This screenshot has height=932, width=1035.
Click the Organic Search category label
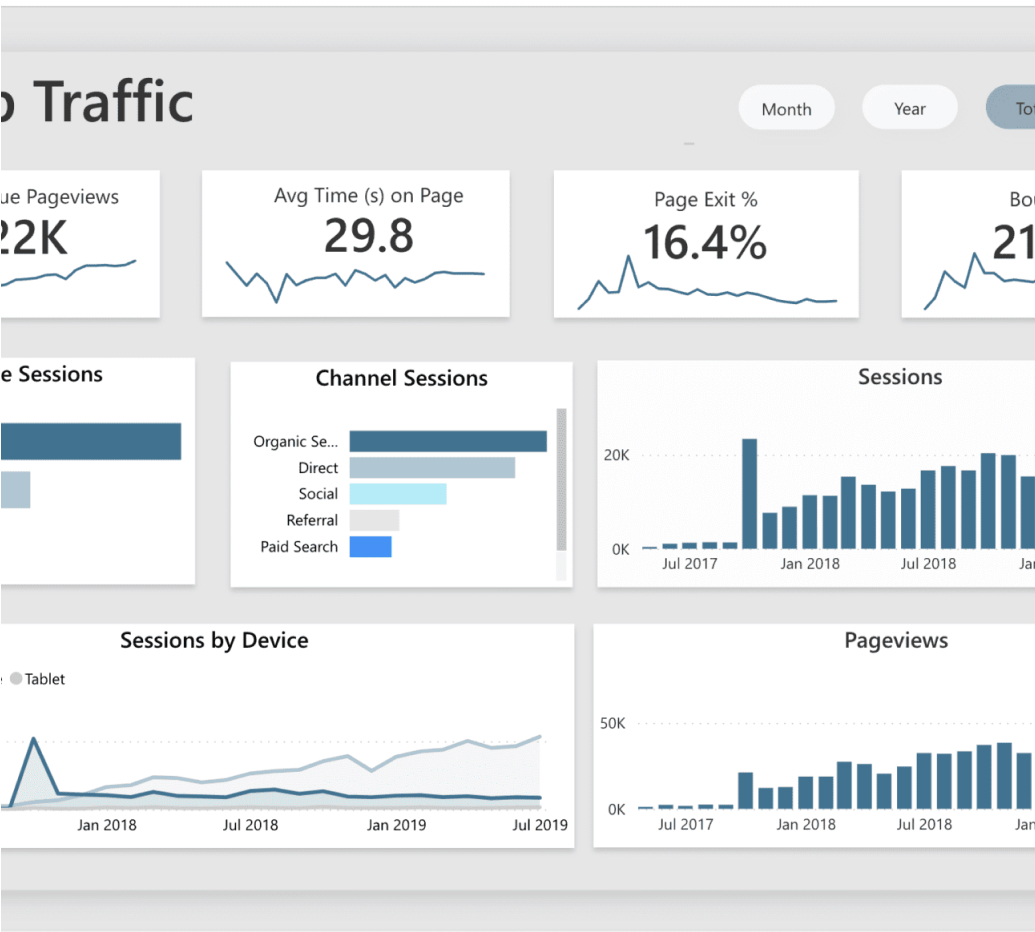point(295,441)
